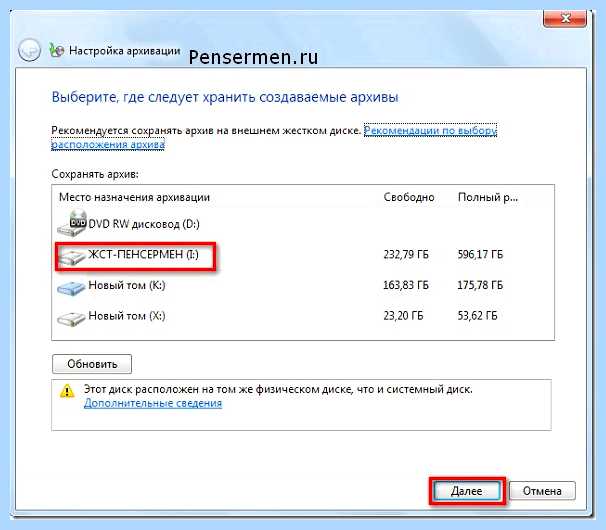Click the heading Выберите, где следует хранить
Image resolution: width=606 pixels, height=530 pixels.
click(x=225, y=97)
